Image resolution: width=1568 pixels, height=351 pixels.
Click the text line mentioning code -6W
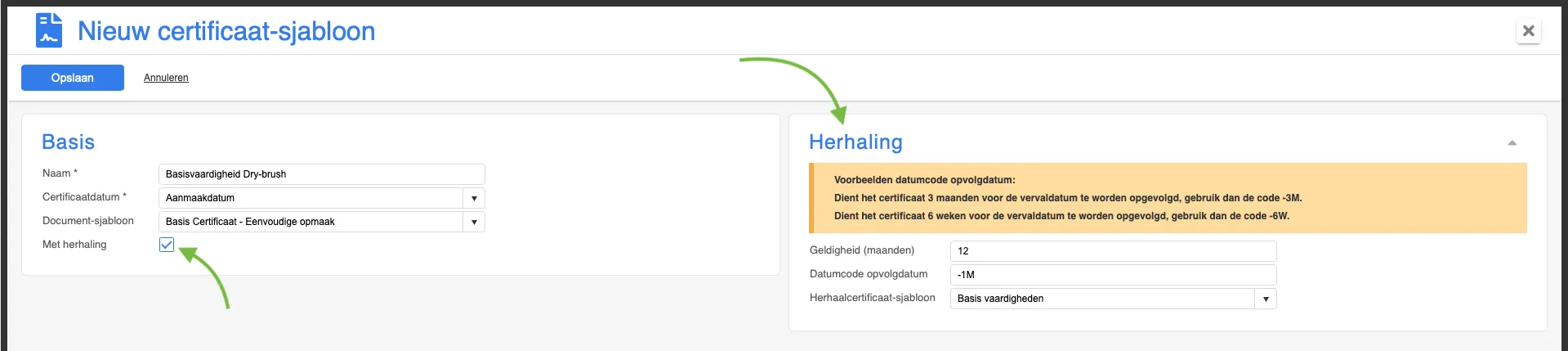[x=1061, y=216]
